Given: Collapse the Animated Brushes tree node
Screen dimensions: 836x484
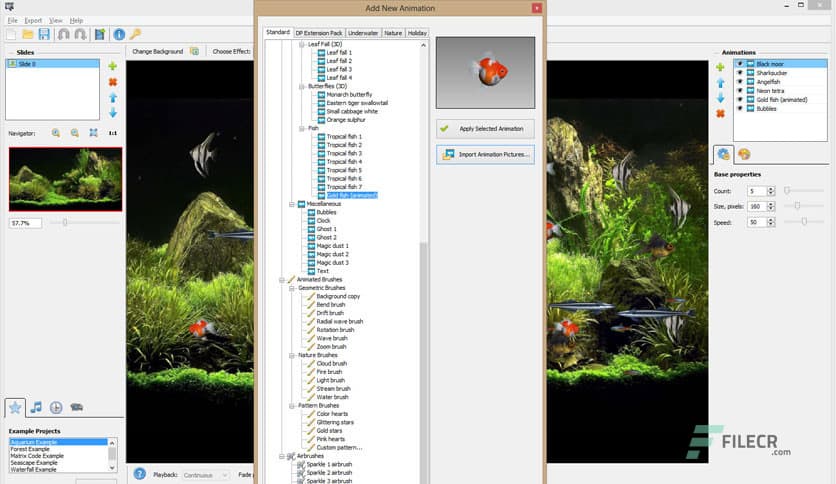Looking at the screenshot, I should coord(282,280).
